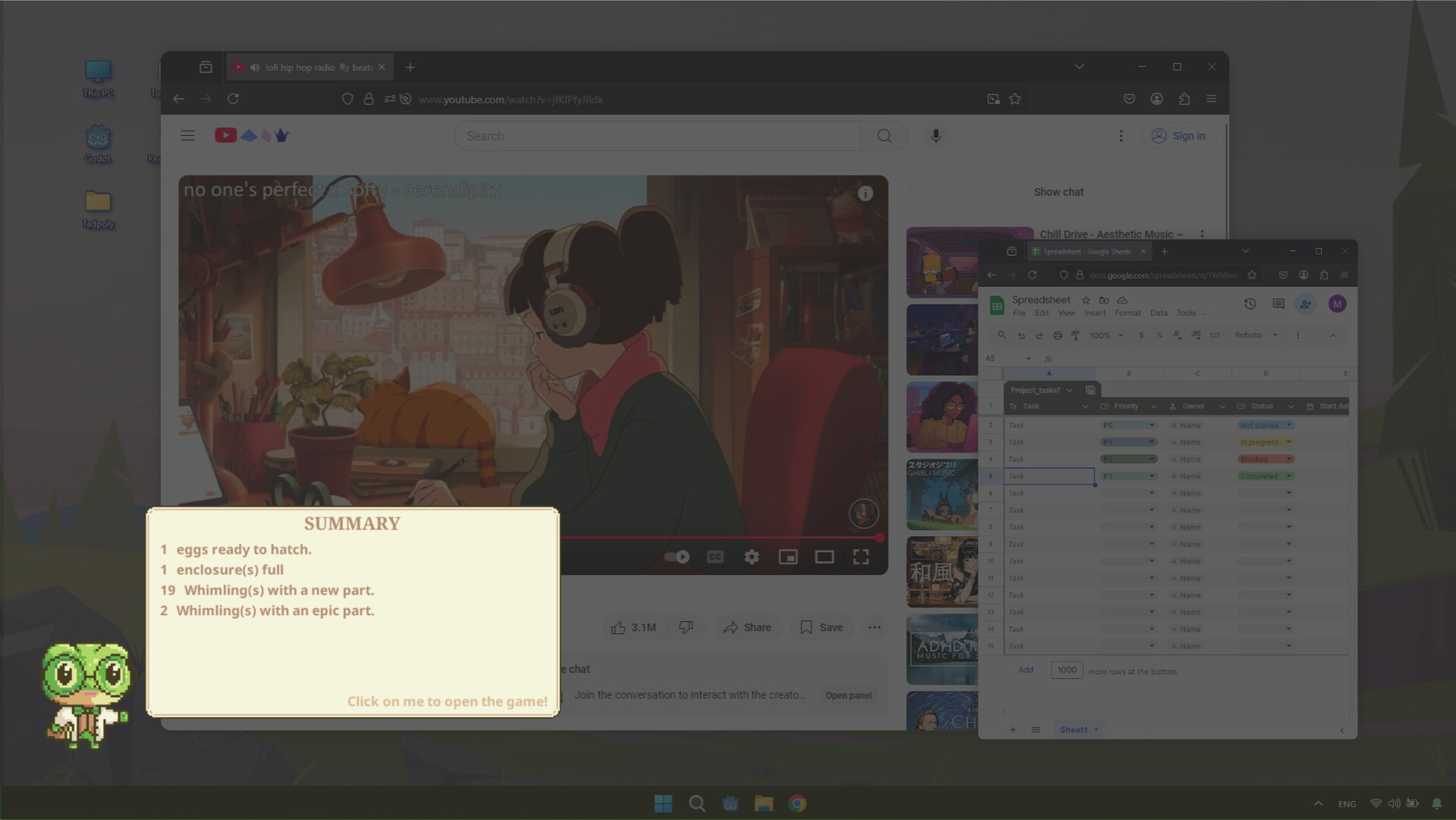Open version history in Google Sheets
The height and width of the screenshot is (820, 1456).
tap(1250, 304)
